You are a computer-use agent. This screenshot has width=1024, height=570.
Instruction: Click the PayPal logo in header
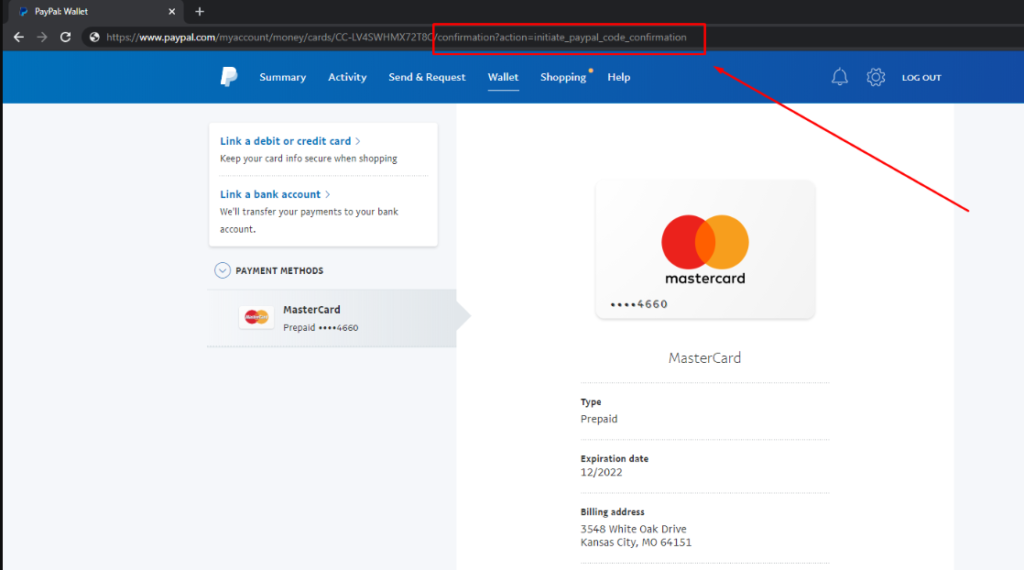(229, 77)
